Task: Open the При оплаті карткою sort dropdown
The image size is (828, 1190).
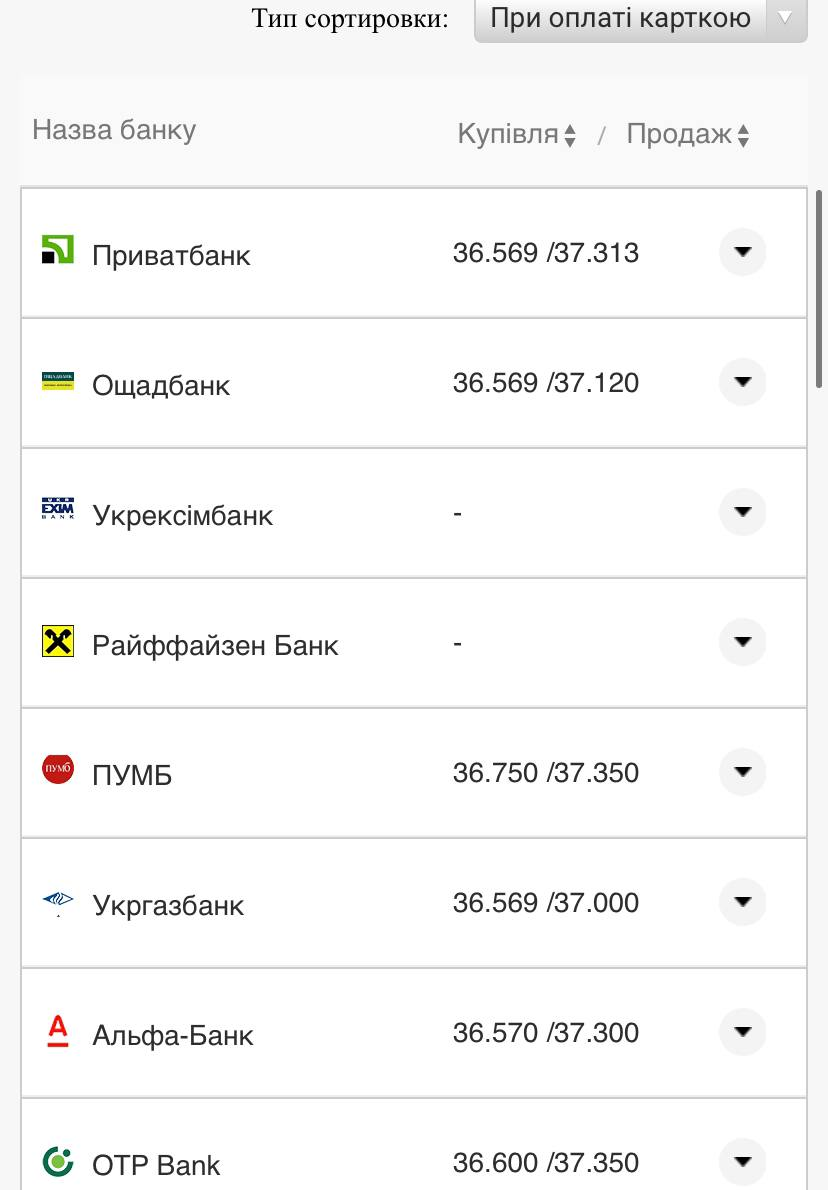Action: 640,18
